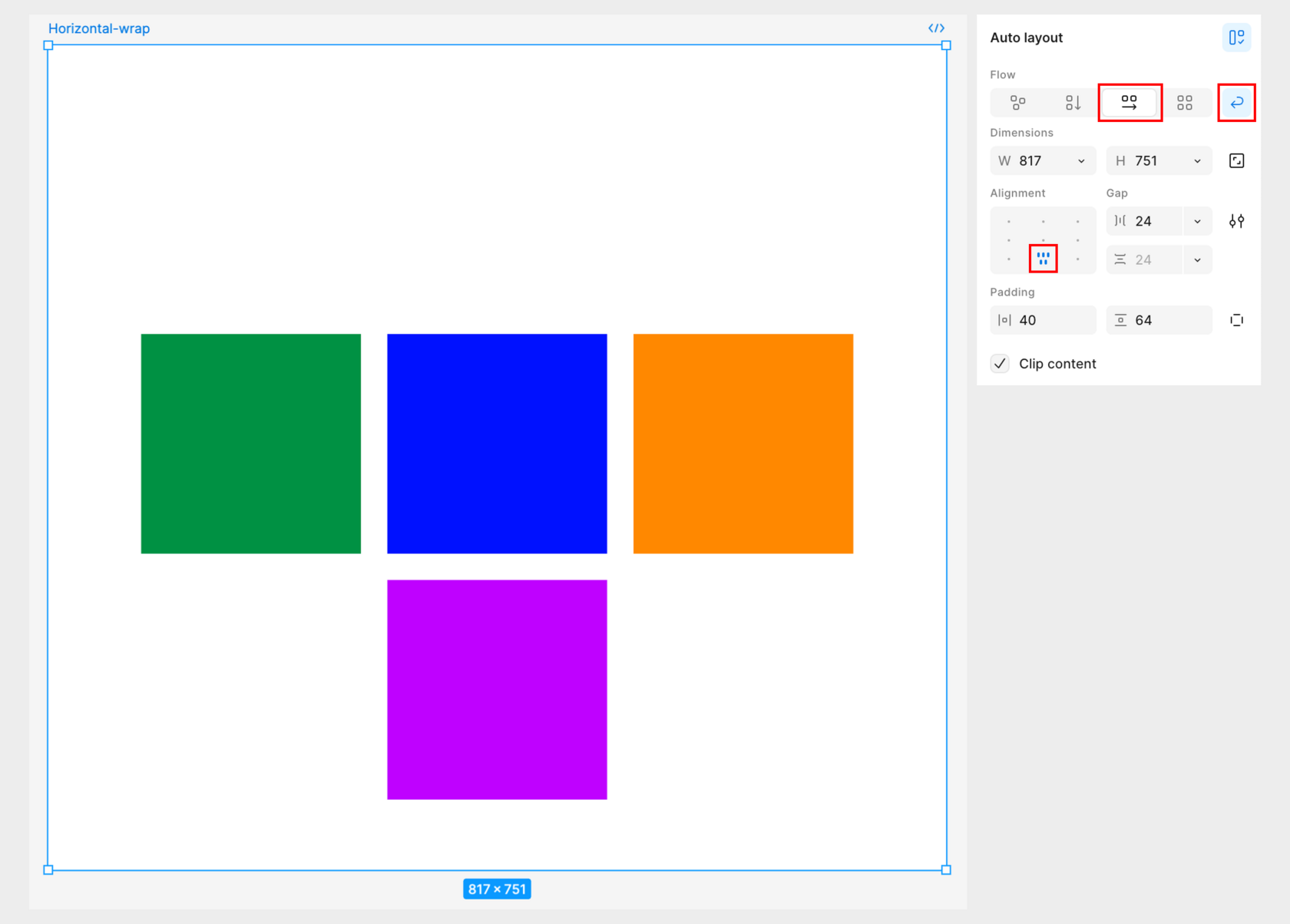Image resolution: width=1290 pixels, height=924 pixels.
Task: Open the vertical gap dropdown
Action: pyautogui.click(x=1197, y=259)
